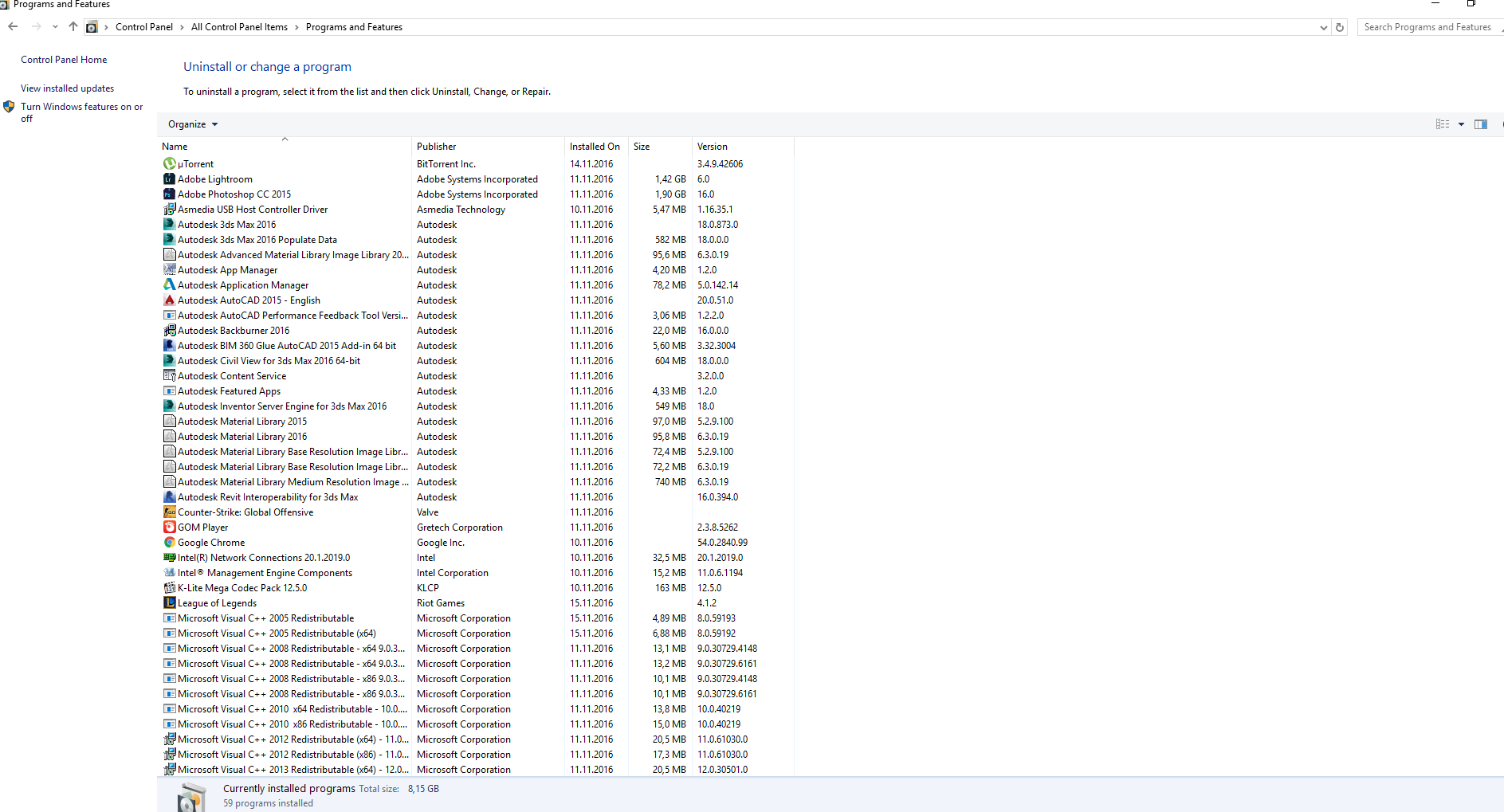Viewport: 1504px width, 812px height.
Task: Change the view layout icon
Action: pos(1443,124)
